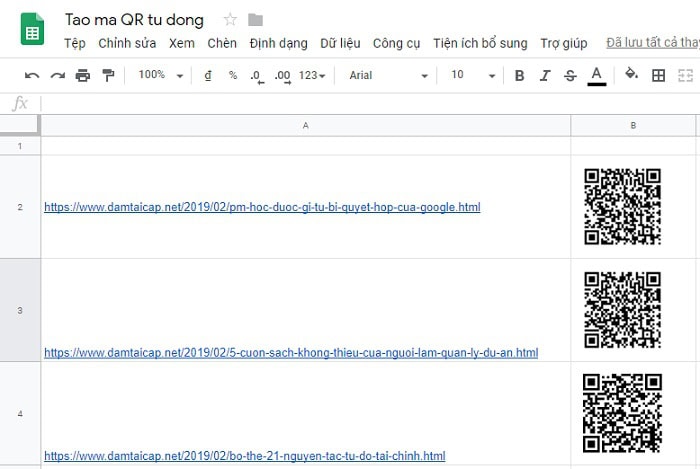Open the Xem menu
The image size is (700, 469).
pyautogui.click(x=182, y=43)
